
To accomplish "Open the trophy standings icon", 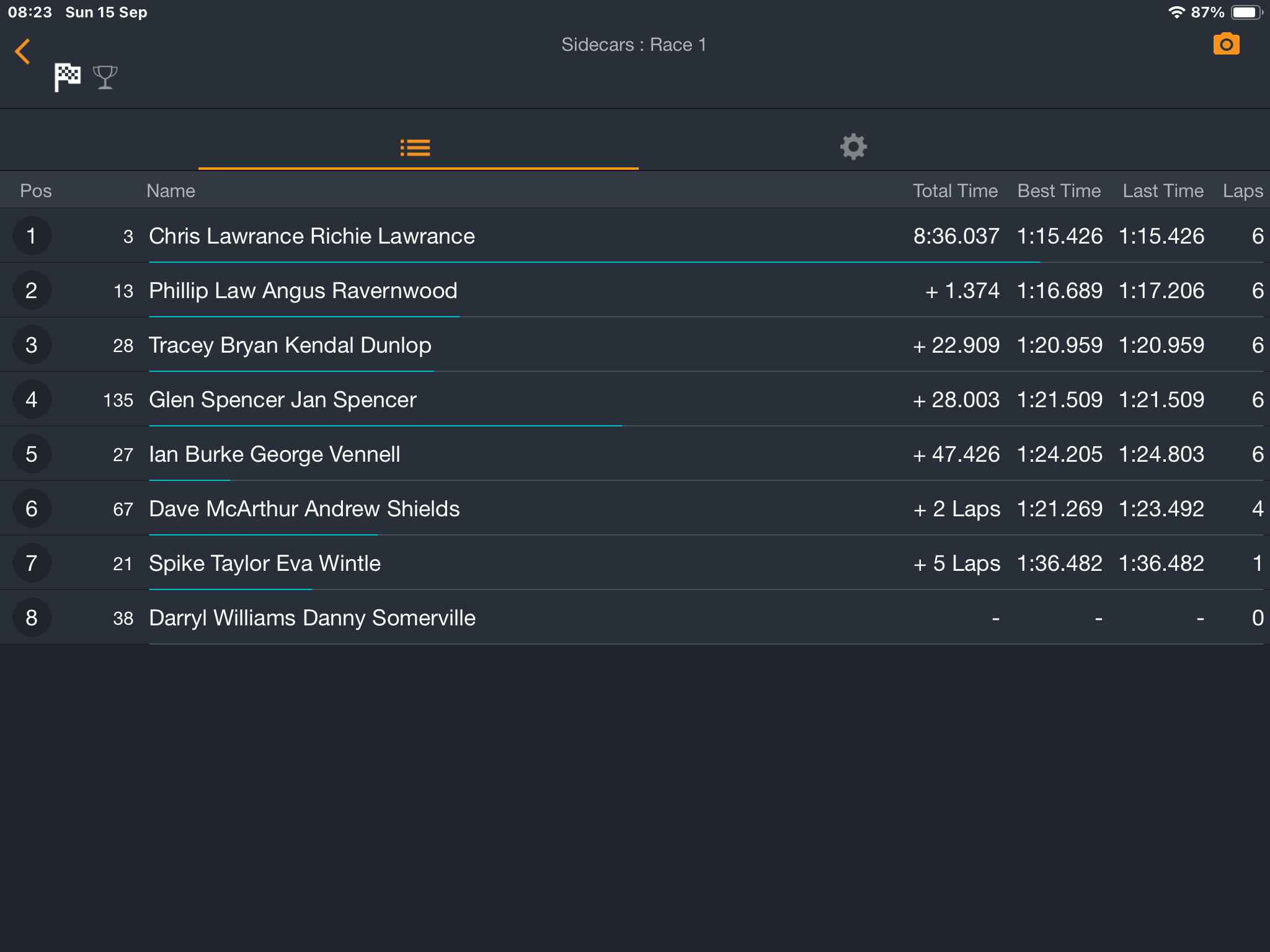I will pyautogui.click(x=105, y=77).
